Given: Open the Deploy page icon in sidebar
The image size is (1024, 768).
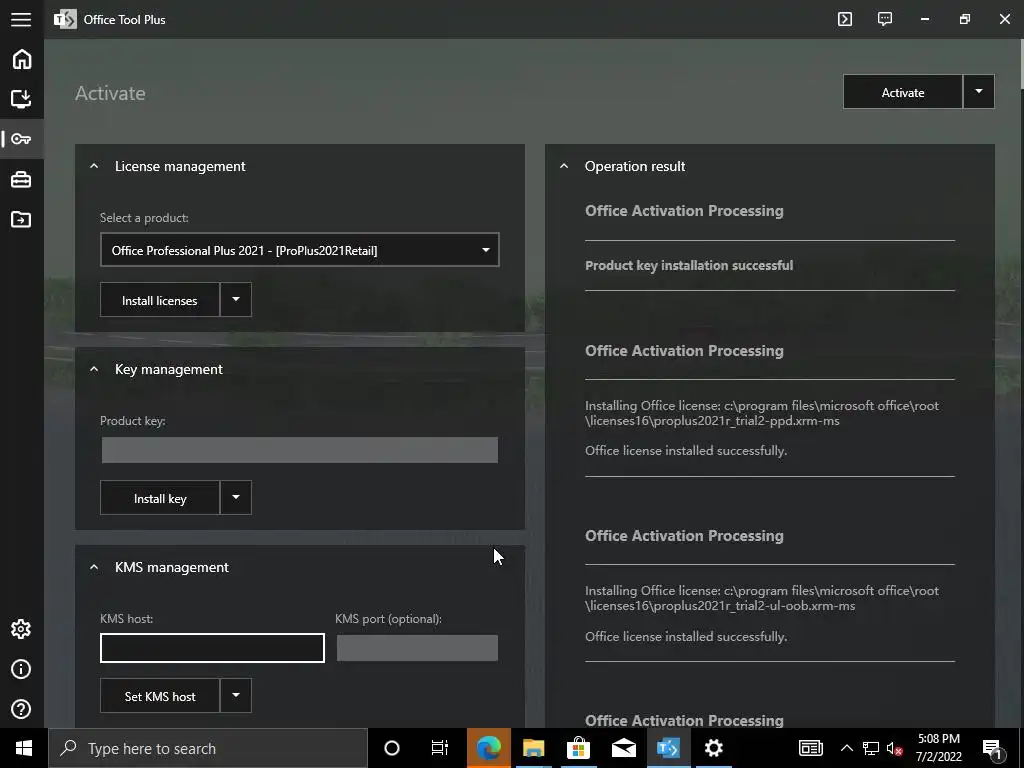Looking at the screenshot, I should click(22, 99).
